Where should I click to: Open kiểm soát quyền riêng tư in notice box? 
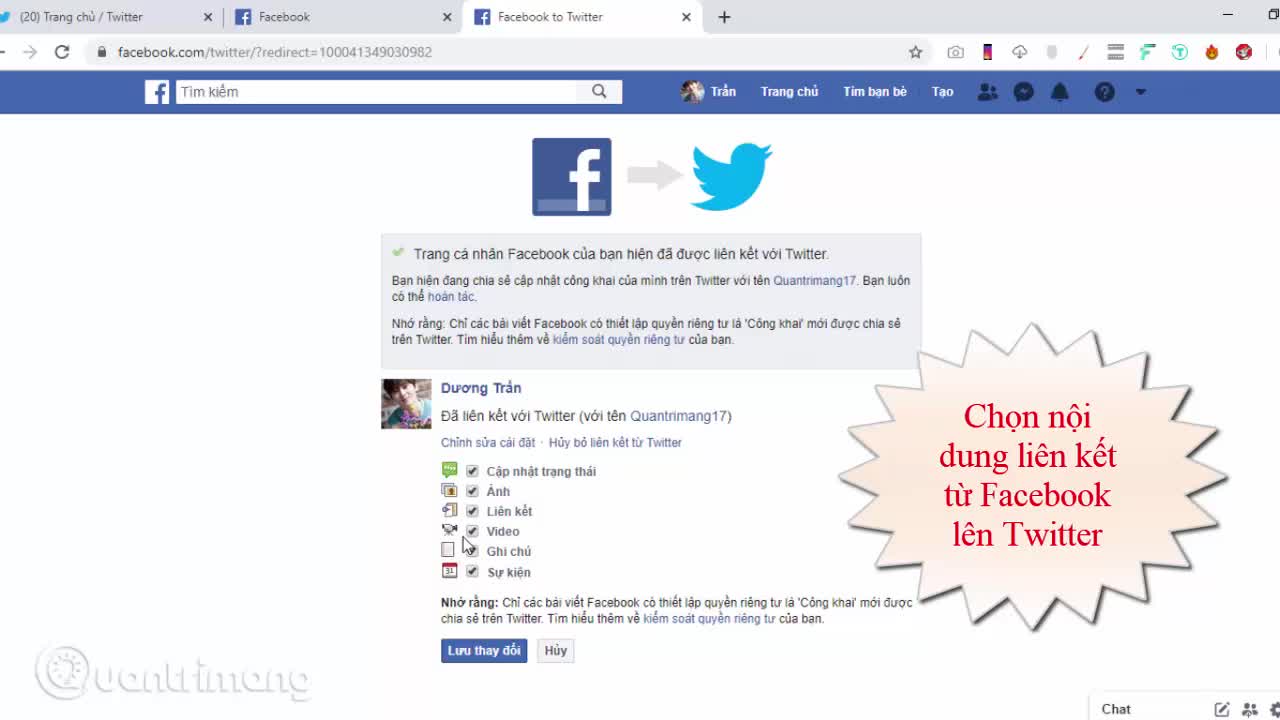pyautogui.click(x=619, y=340)
